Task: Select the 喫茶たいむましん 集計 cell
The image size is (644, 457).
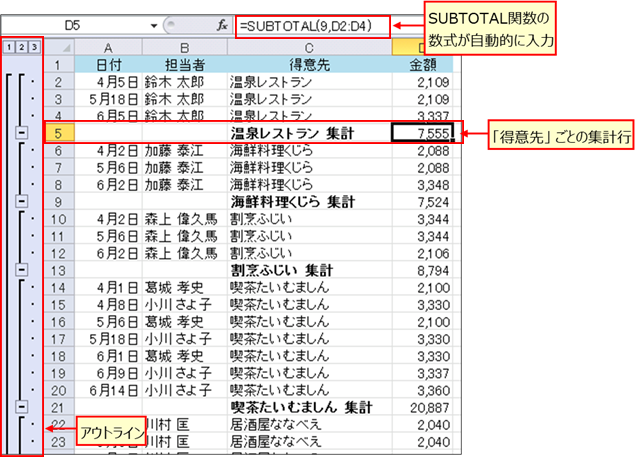Action: coord(309,407)
